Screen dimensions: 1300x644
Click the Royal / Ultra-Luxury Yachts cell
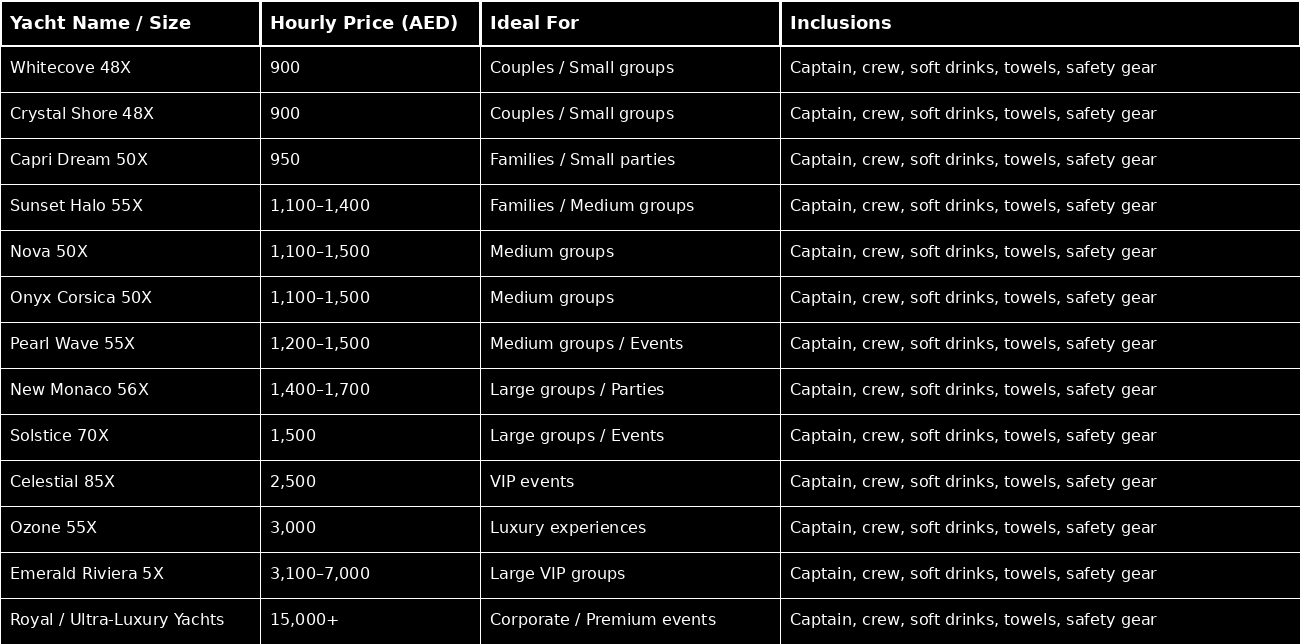tap(117, 620)
